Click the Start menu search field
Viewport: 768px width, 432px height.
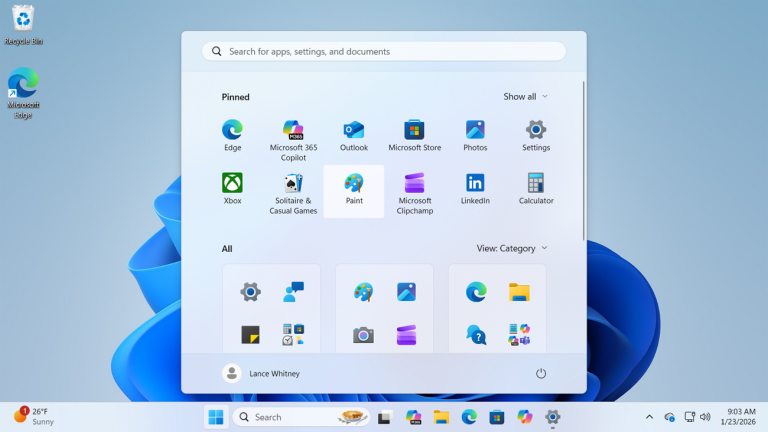[384, 51]
